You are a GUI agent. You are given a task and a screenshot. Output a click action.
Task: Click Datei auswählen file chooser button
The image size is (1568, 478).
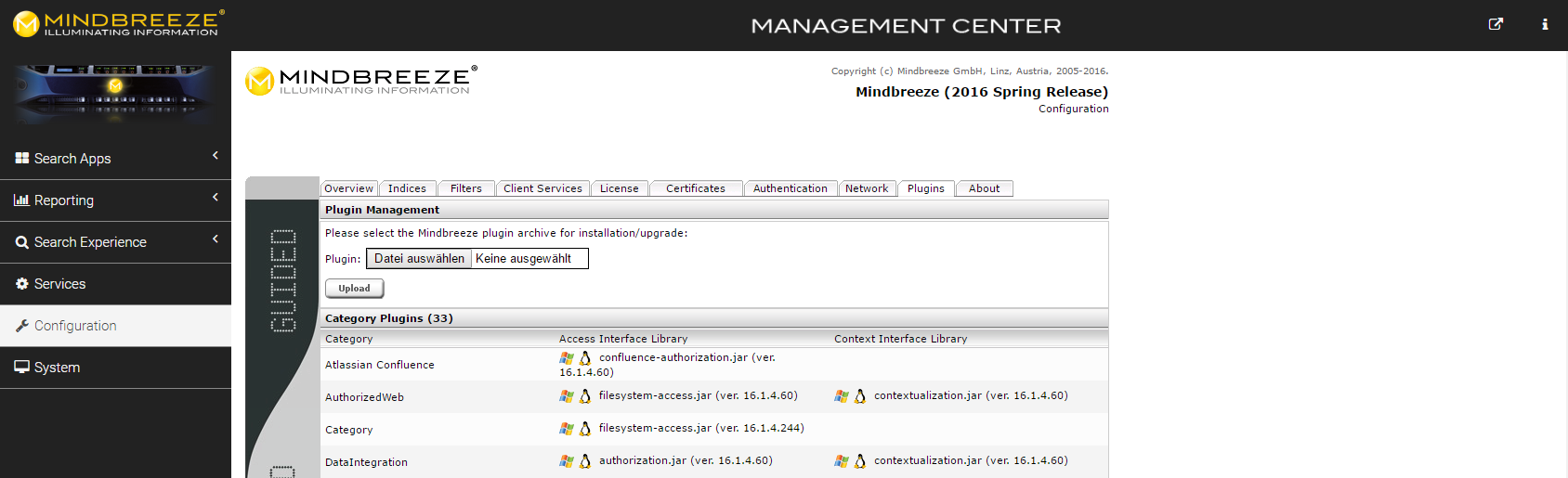tap(419, 259)
